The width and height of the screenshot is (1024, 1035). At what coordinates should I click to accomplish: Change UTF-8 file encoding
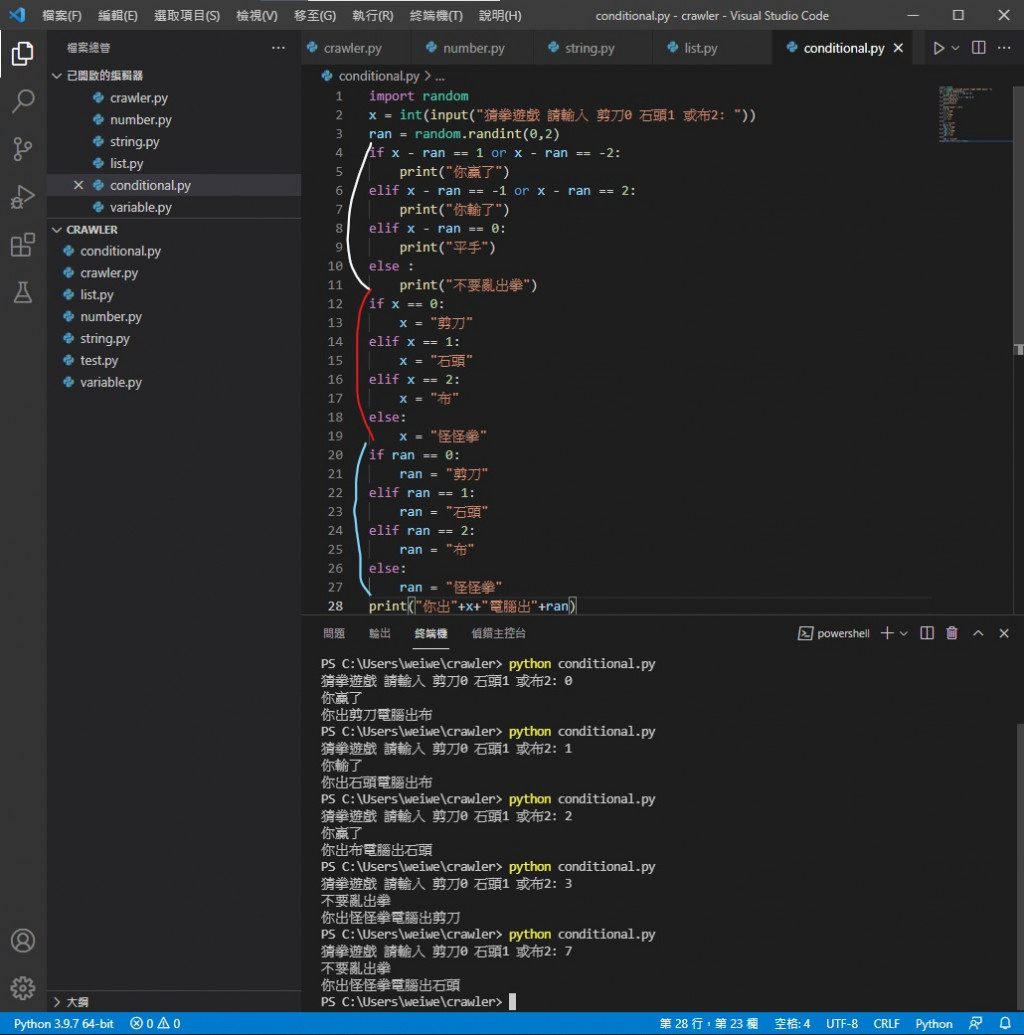[842, 1024]
